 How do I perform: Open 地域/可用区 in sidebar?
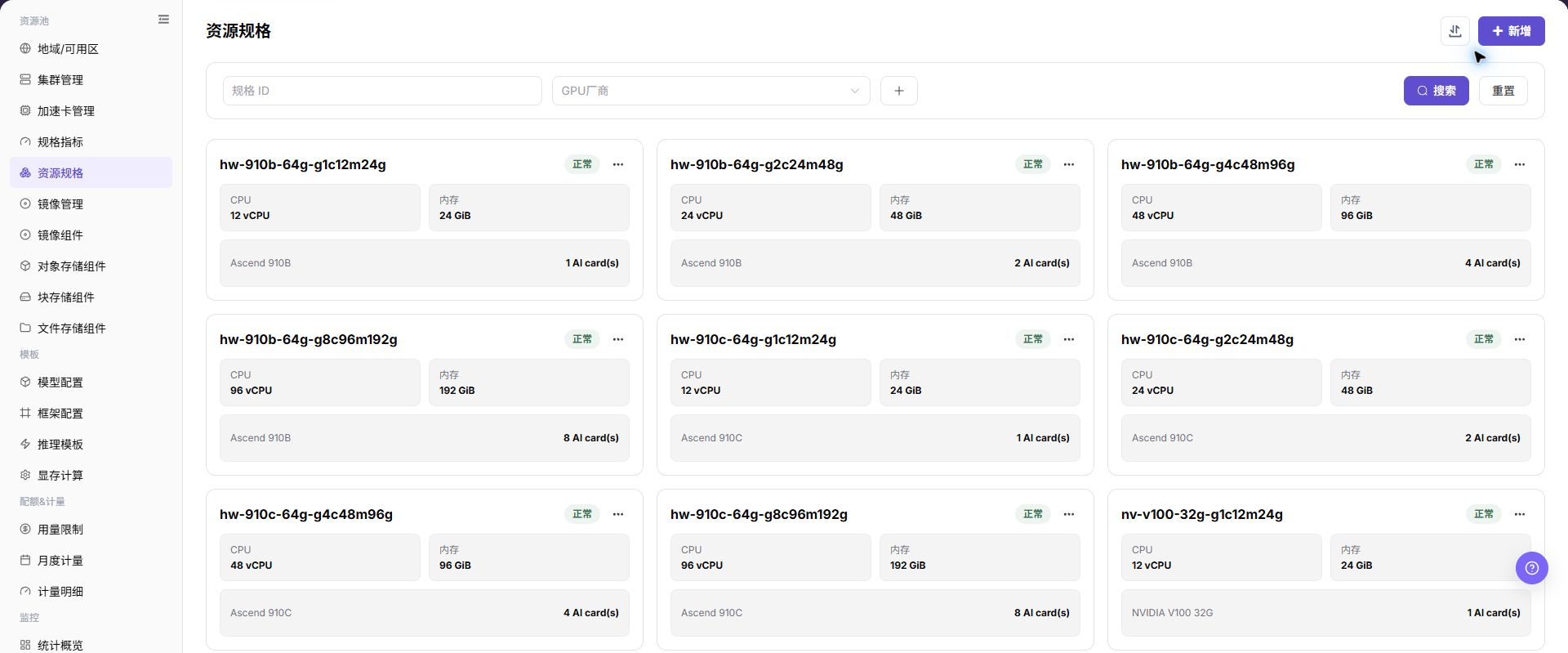[91, 49]
